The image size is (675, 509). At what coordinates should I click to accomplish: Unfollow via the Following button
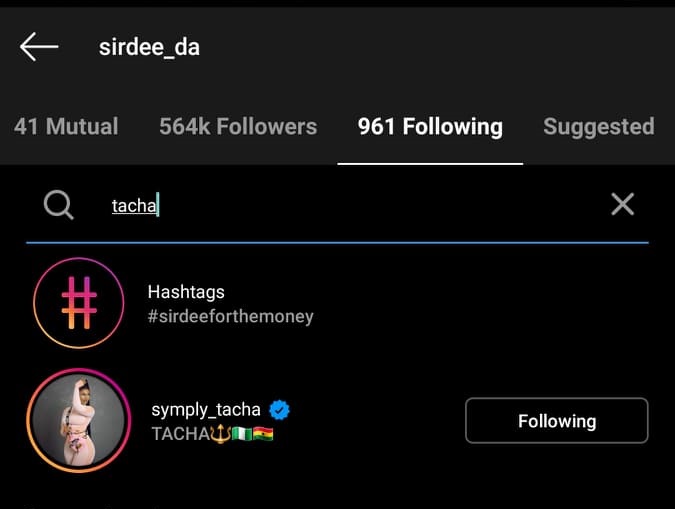pos(557,421)
